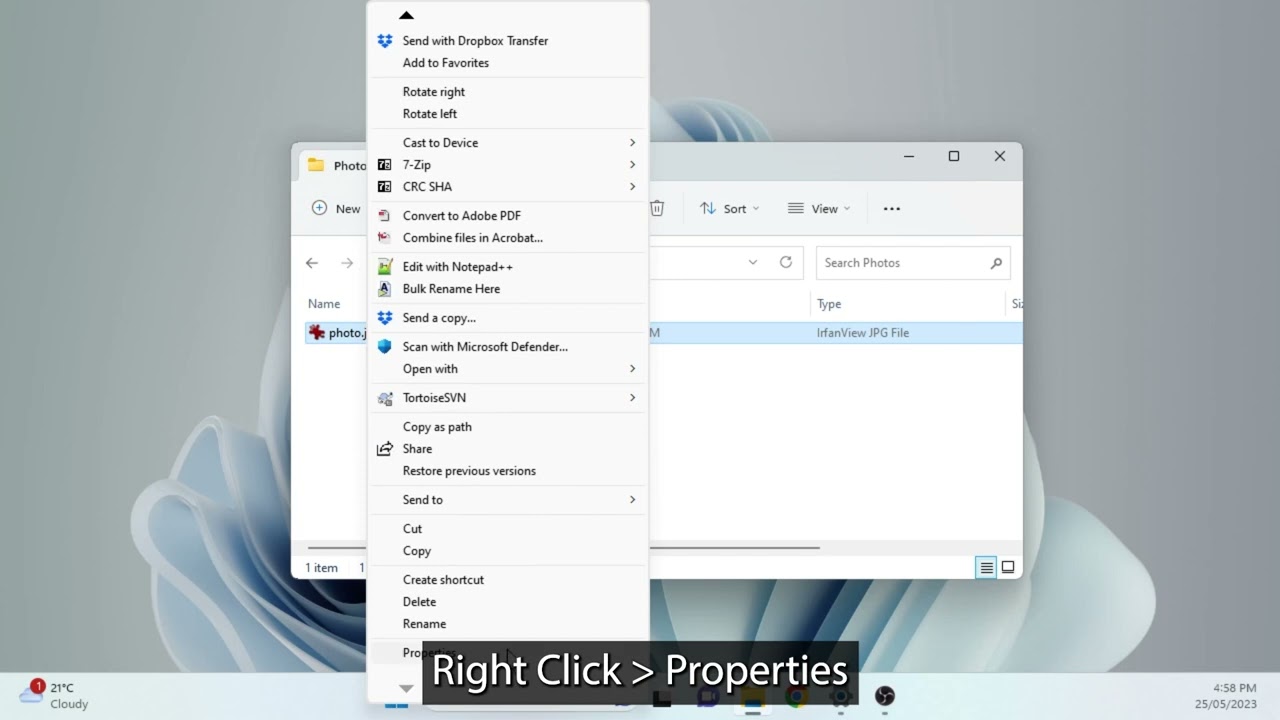1280x720 pixels.
Task: Select Bulk Rename Here option
Action: pyautogui.click(x=508, y=289)
